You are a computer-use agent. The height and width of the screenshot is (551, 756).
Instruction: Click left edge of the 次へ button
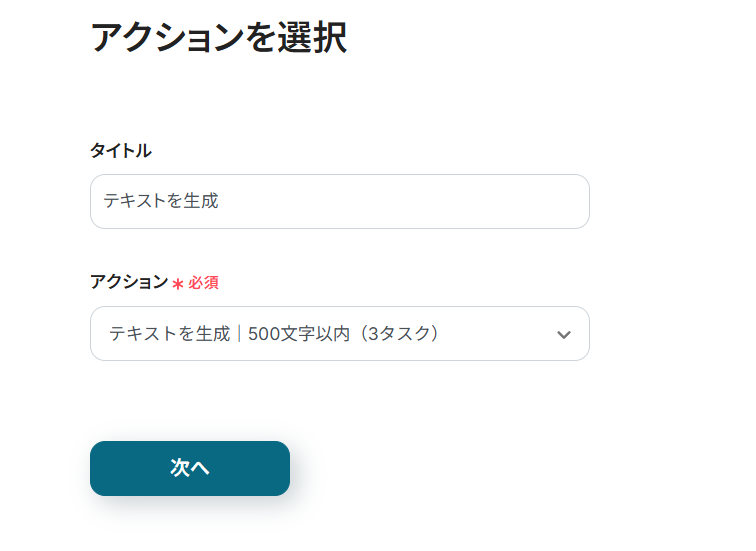102,468
